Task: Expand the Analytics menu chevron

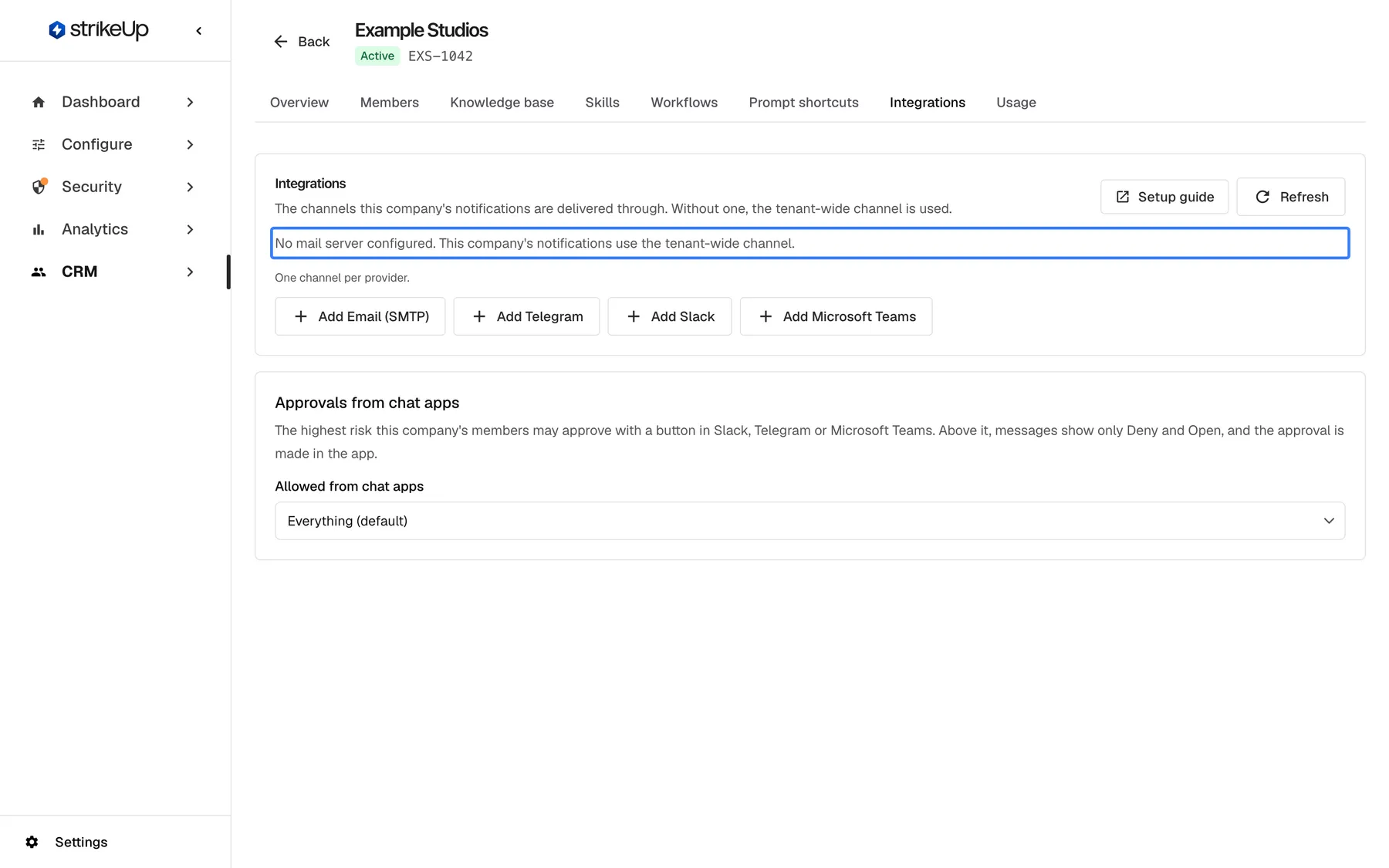Action: click(190, 230)
